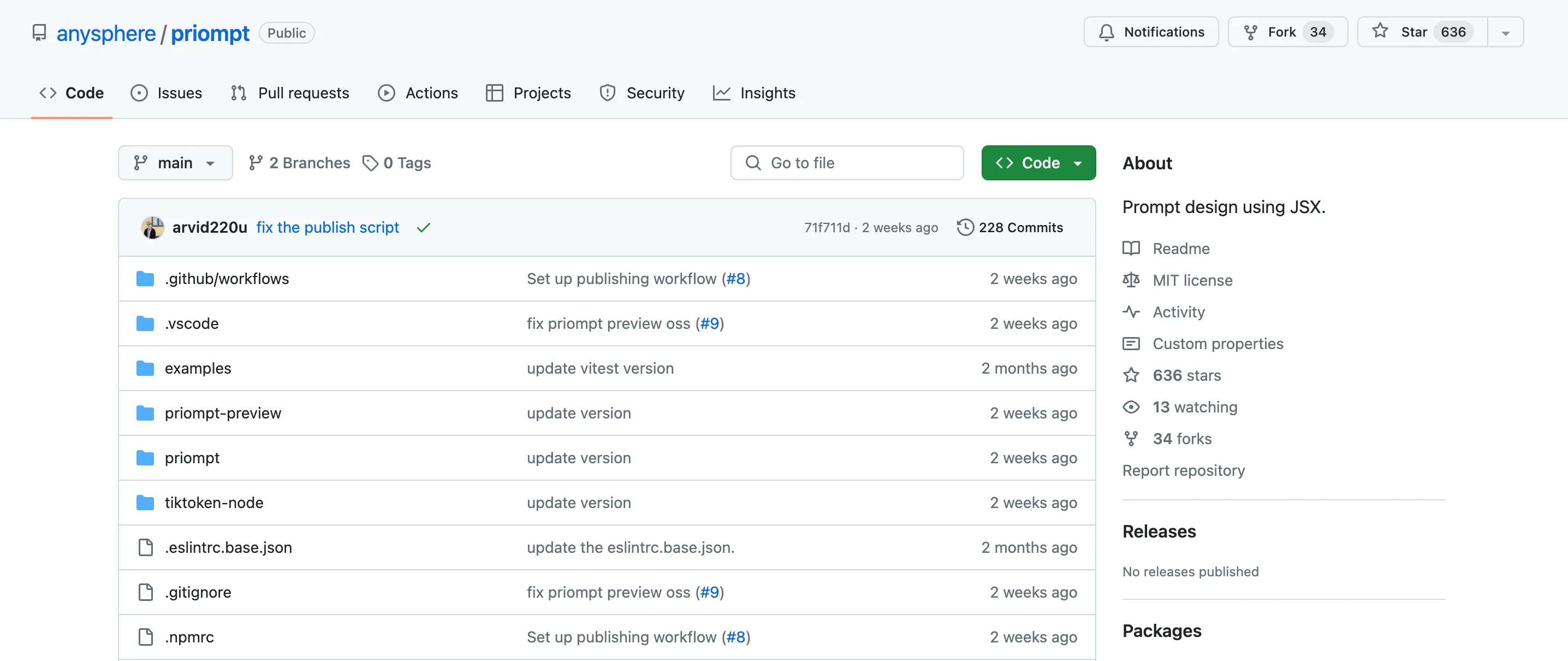This screenshot has width=1568, height=661.
Task: Click 'update vitest version' commit message
Action: tap(600, 368)
